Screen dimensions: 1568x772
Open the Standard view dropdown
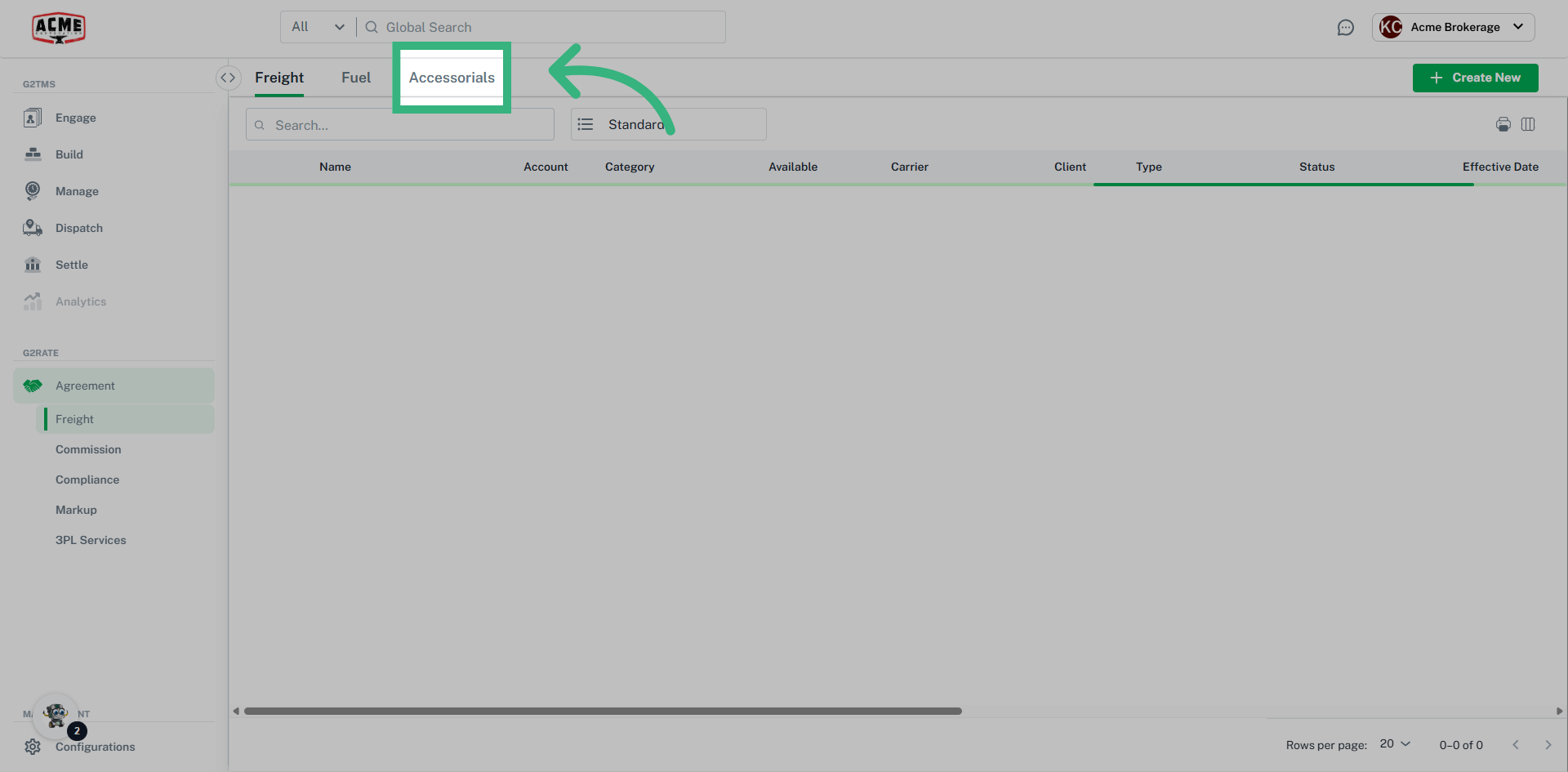point(669,124)
